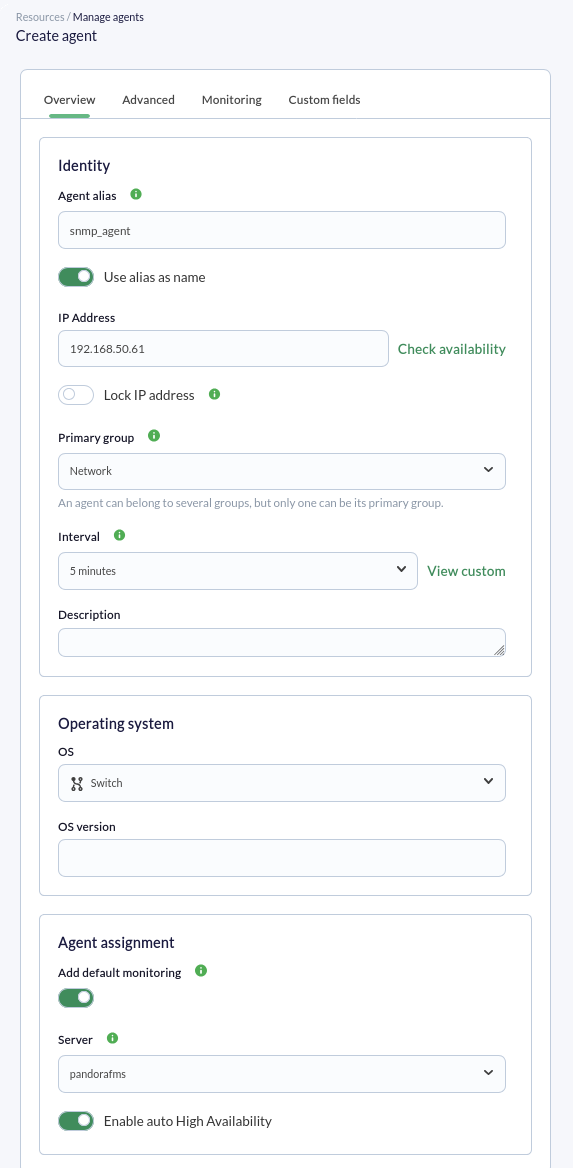Click the 'Agent assignment' section heading
This screenshot has height=1168, width=573.
coord(116,942)
